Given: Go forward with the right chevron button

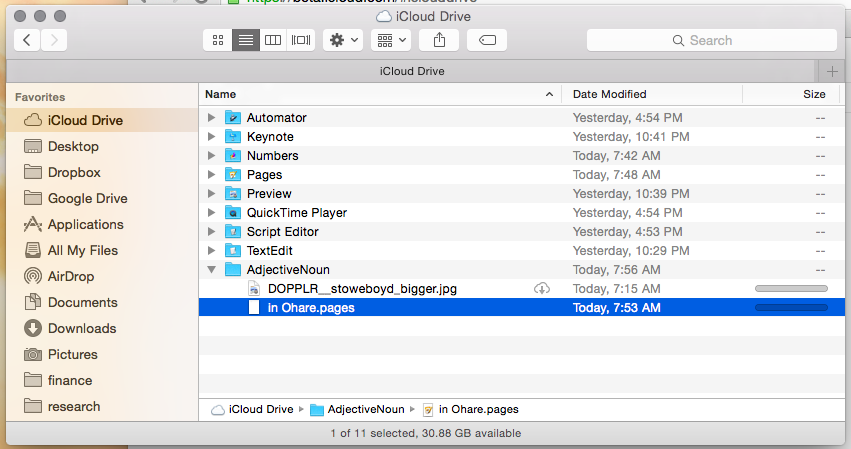Looking at the screenshot, I should point(54,40).
